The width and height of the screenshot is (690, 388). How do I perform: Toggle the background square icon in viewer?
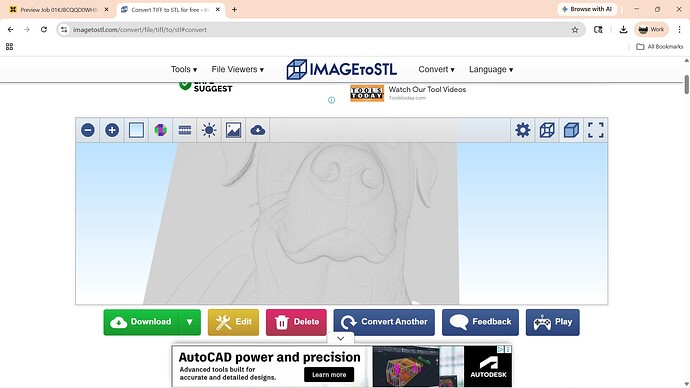136,130
